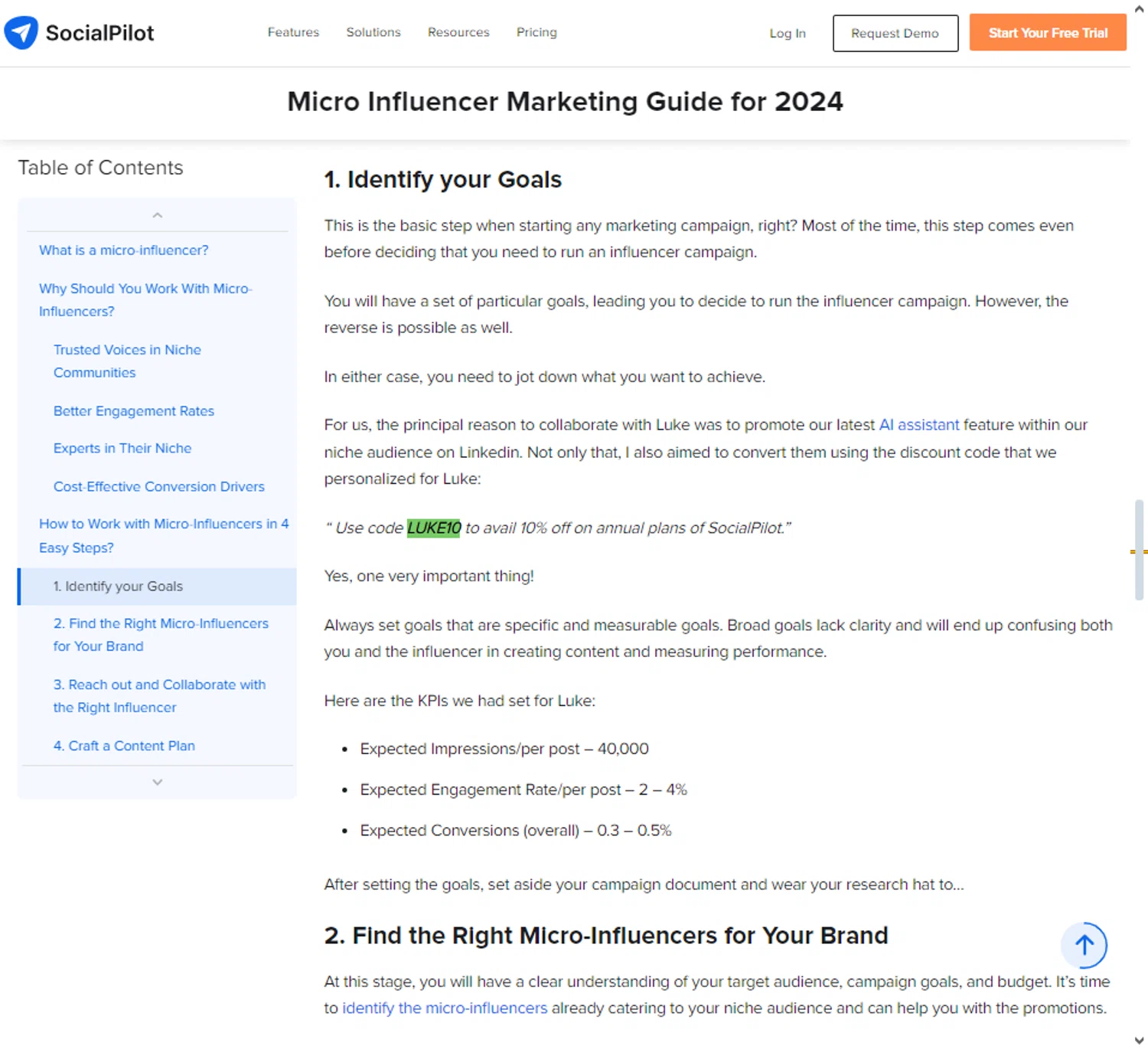Click the page scrollbar down arrow
This screenshot has height=1049, width=1148.
[1140, 1040]
